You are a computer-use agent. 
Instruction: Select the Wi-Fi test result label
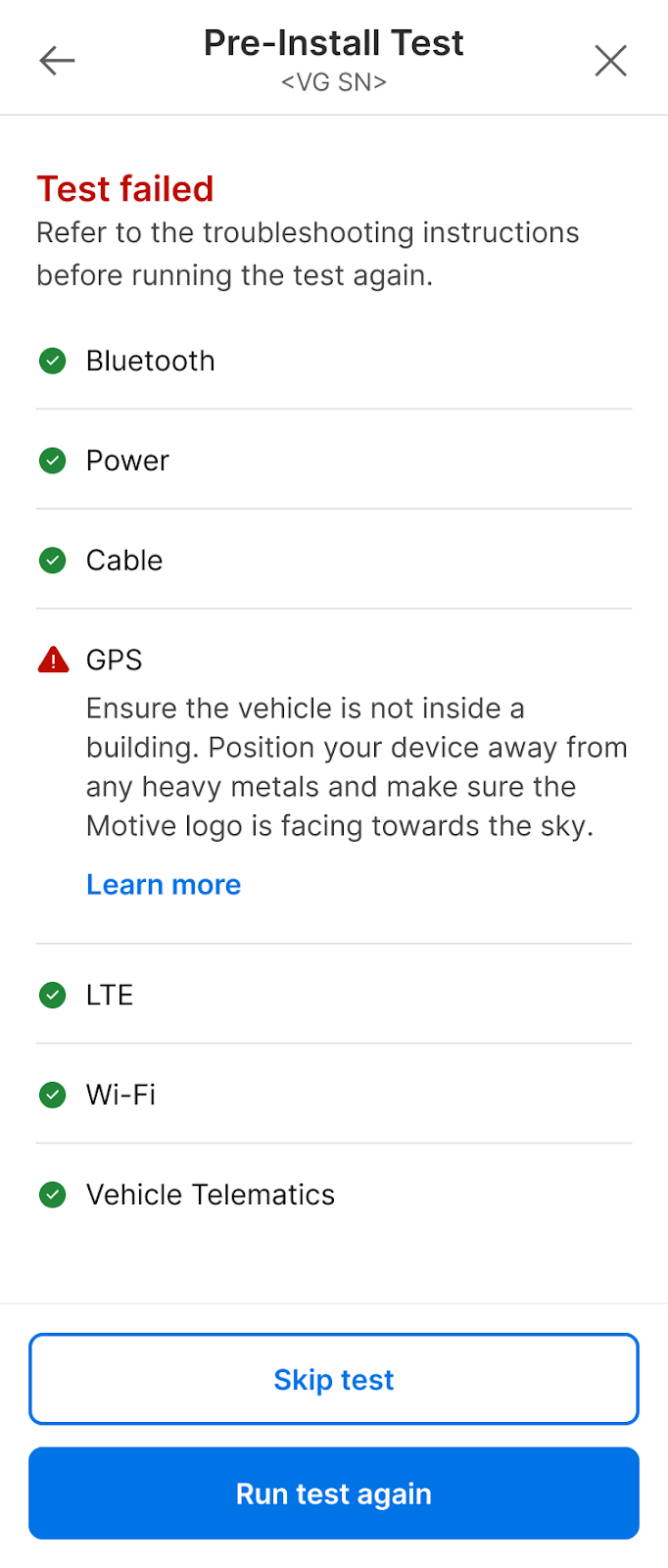pyautogui.click(x=121, y=1095)
